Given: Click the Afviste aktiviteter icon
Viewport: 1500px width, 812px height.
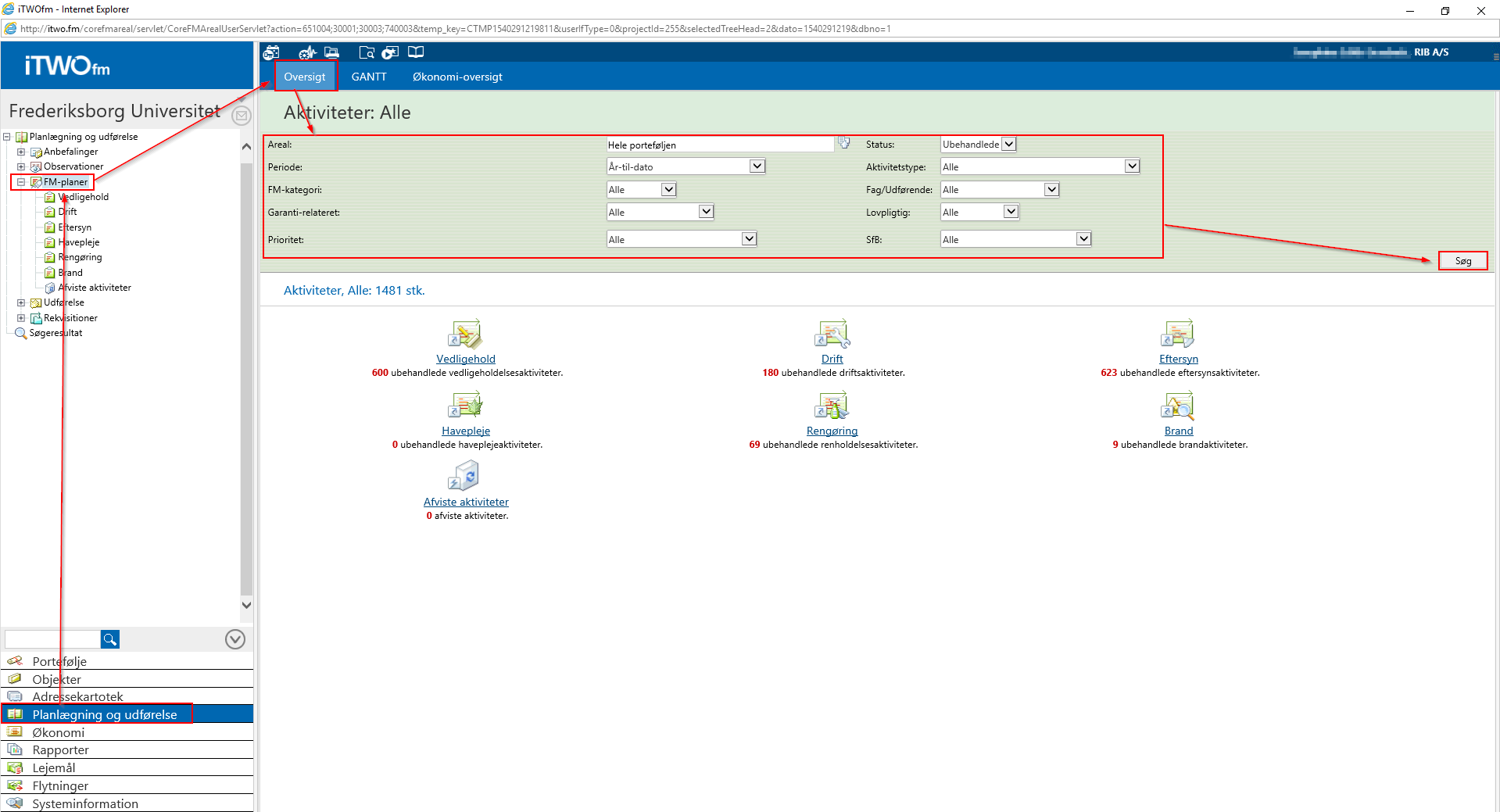Looking at the screenshot, I should (x=465, y=477).
